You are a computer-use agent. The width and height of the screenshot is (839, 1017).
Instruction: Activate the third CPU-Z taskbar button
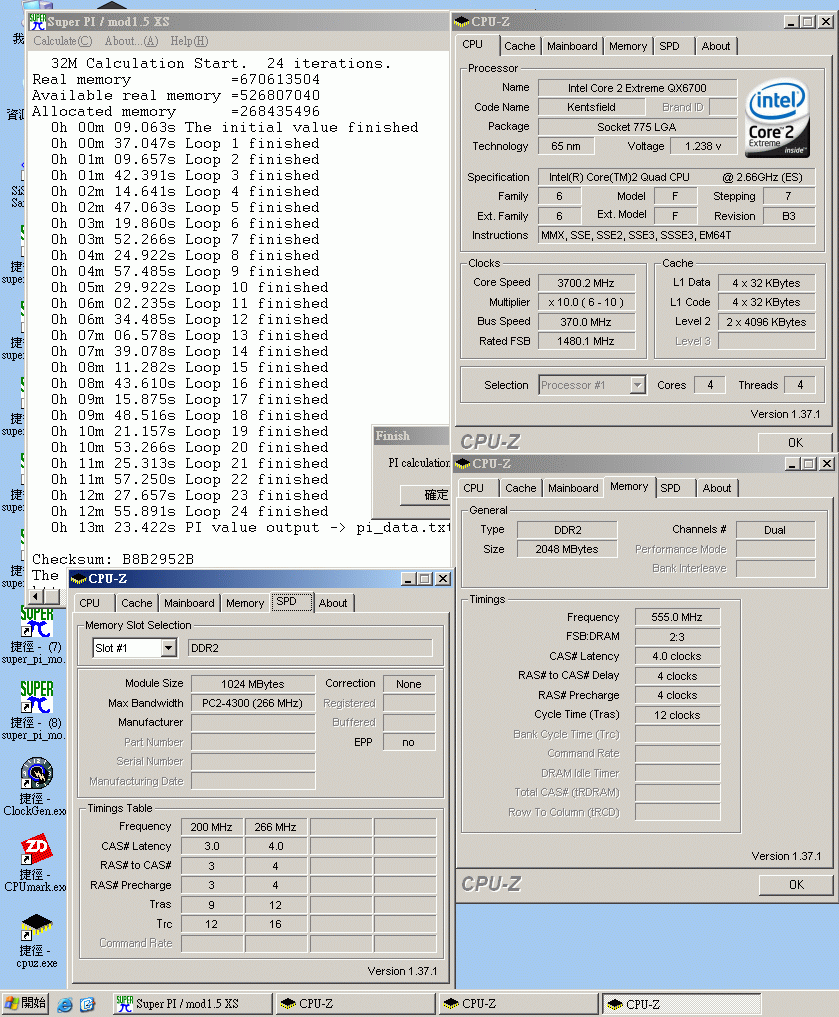tap(681, 1003)
